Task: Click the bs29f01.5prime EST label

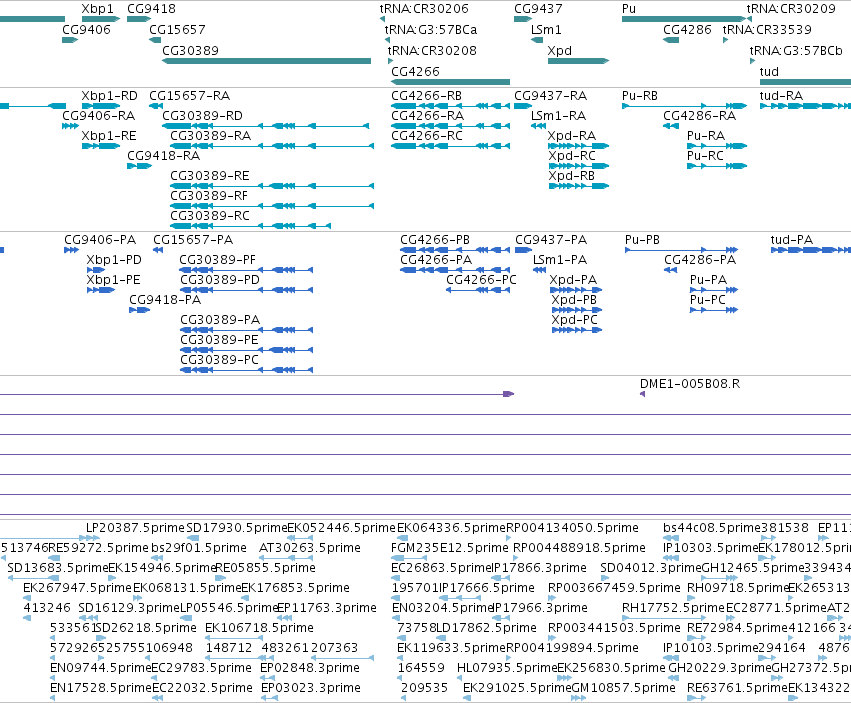Action: (199, 548)
